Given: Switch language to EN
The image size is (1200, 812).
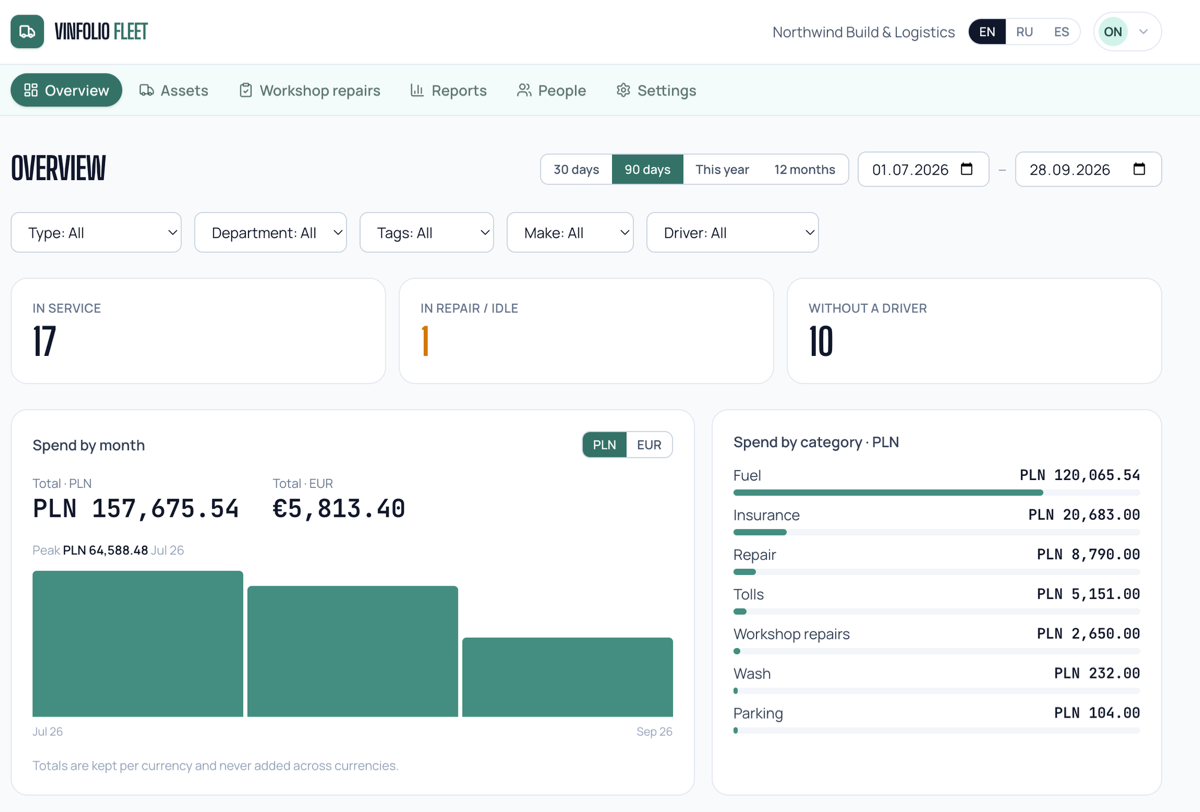Looking at the screenshot, I should click(987, 32).
